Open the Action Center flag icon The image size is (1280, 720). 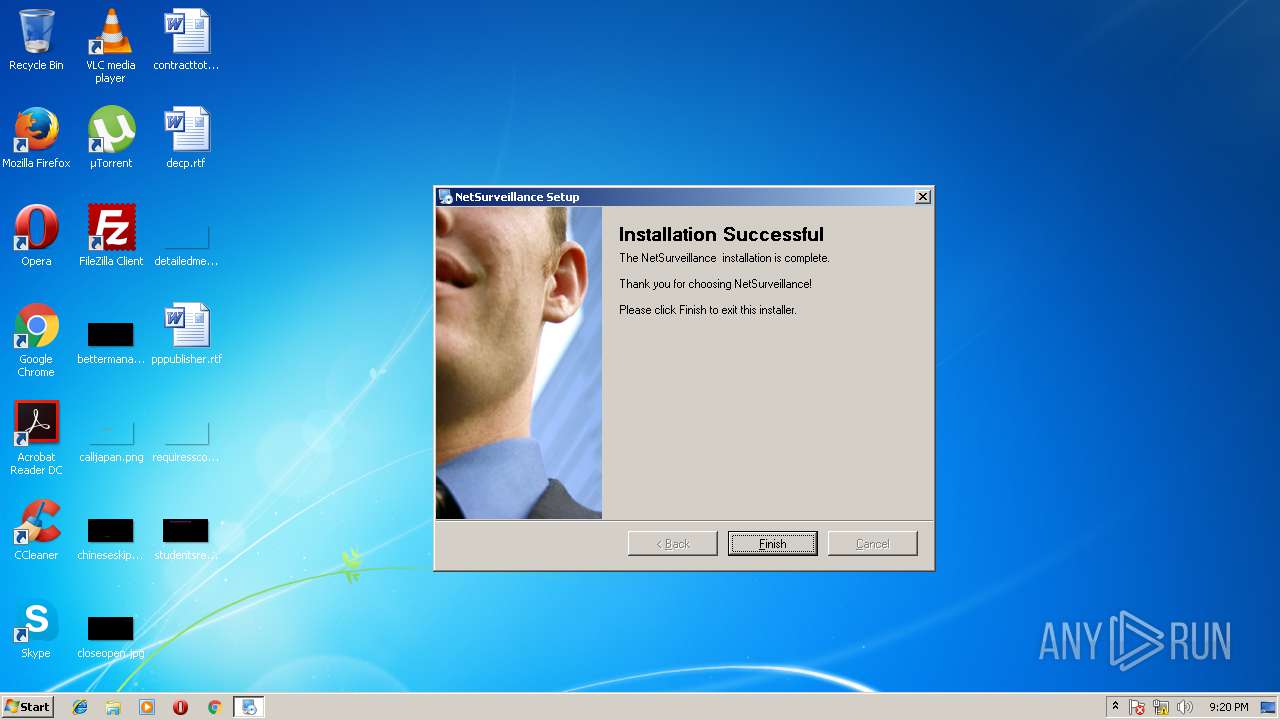[x=1137, y=707]
